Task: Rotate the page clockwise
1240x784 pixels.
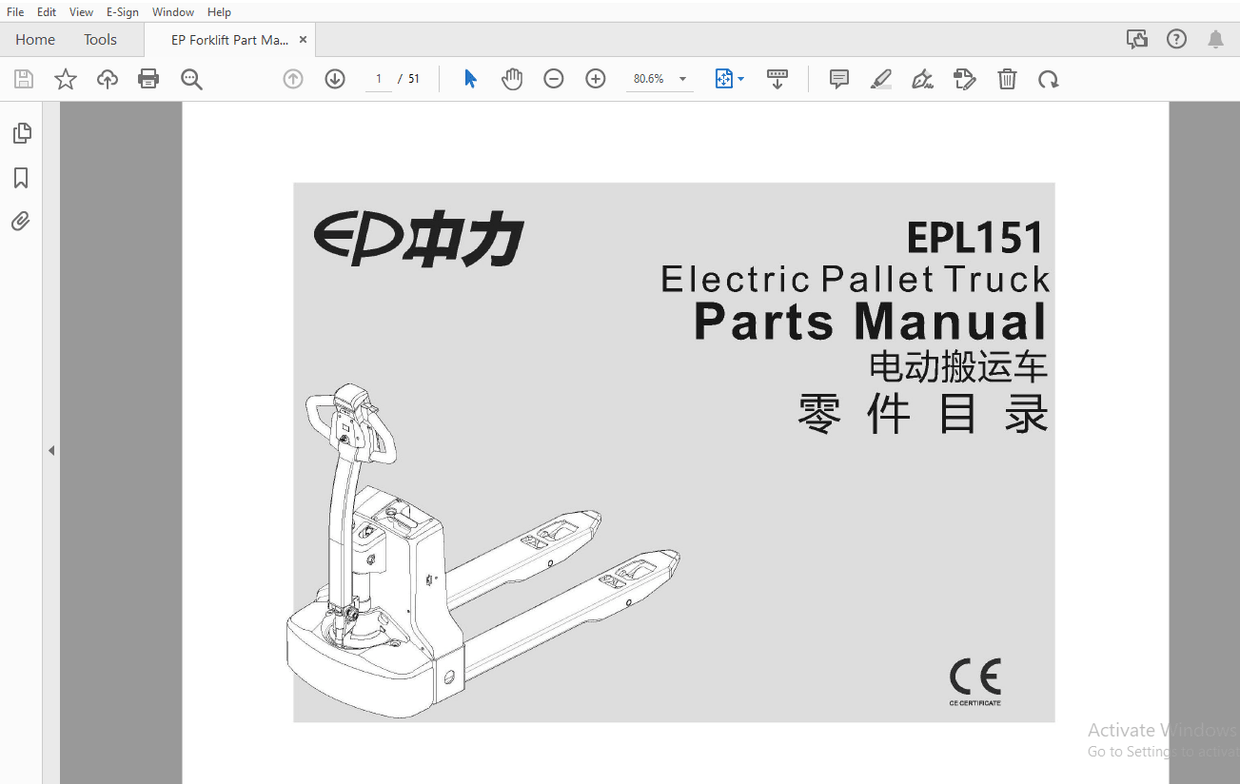Action: click(x=1048, y=78)
